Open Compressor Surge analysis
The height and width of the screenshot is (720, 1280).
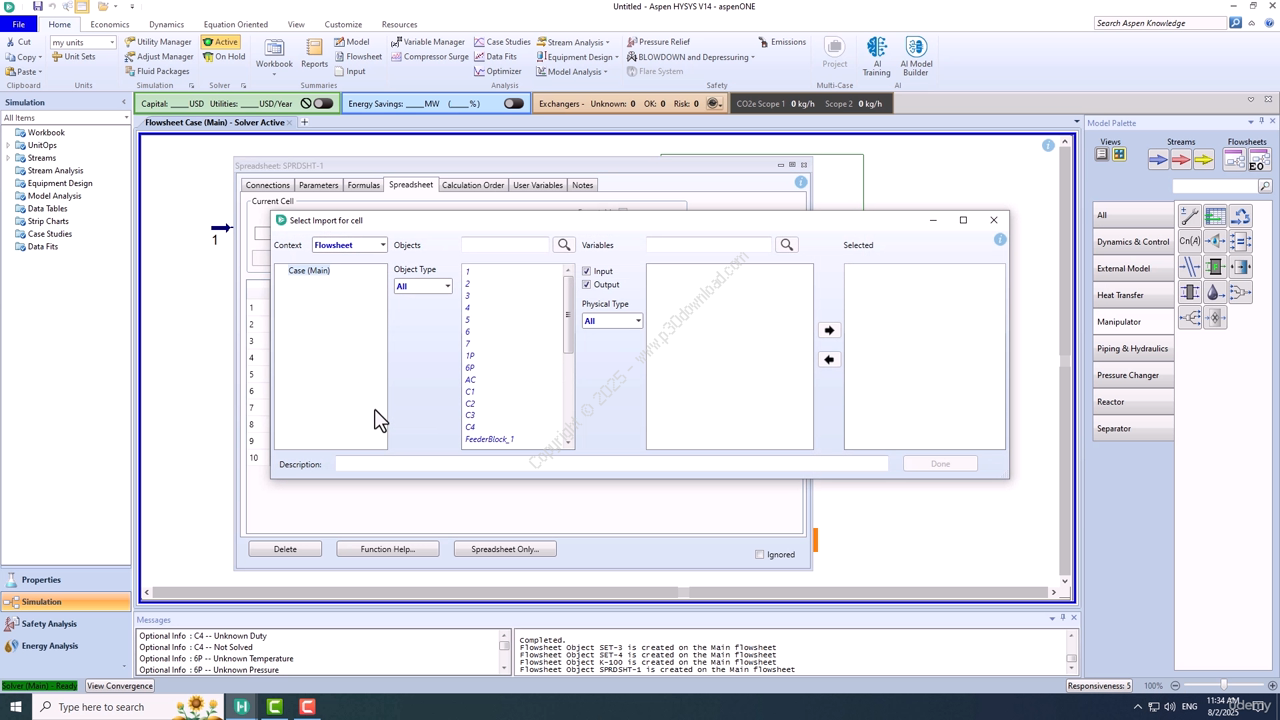[x=429, y=57]
